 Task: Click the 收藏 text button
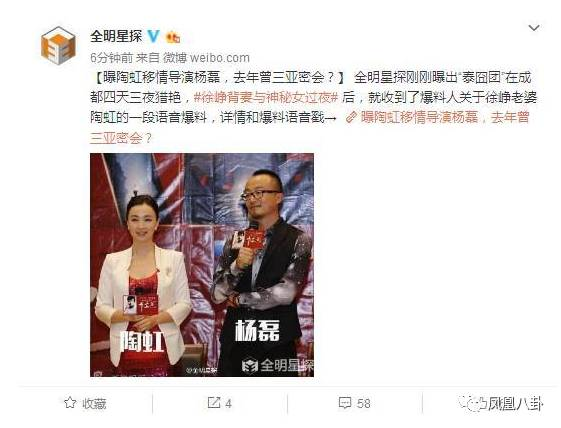pos(94,404)
